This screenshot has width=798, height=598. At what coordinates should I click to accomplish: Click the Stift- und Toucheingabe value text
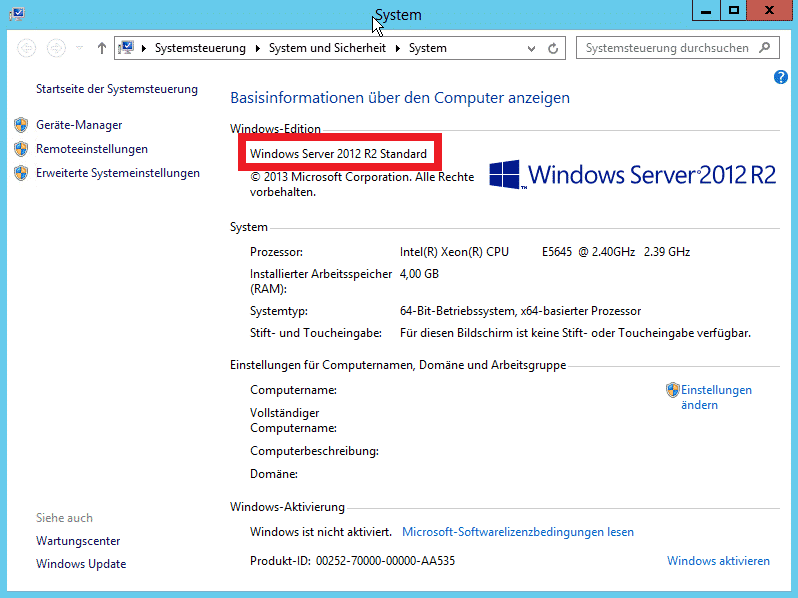pos(575,333)
